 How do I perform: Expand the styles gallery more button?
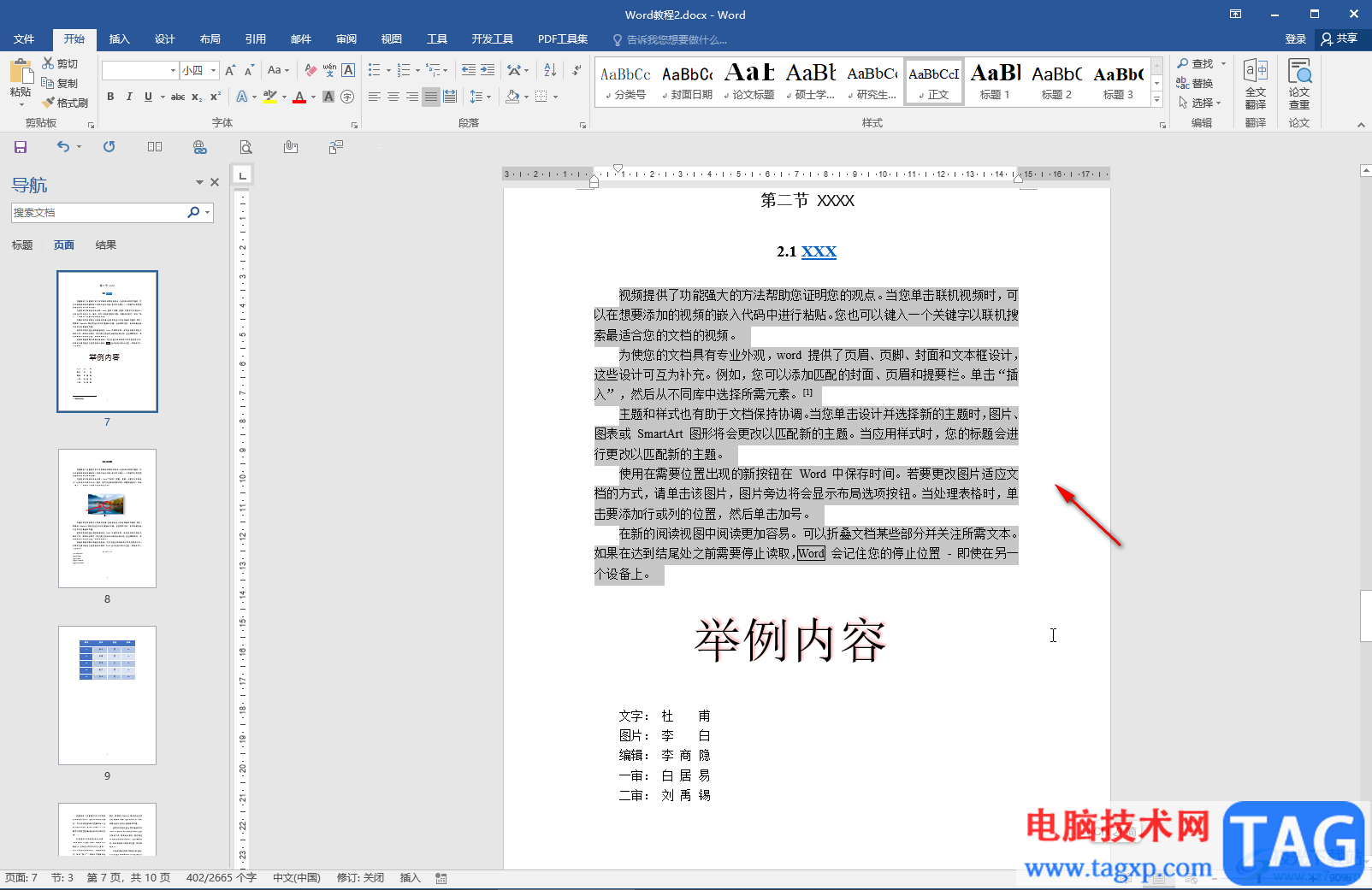(1156, 99)
